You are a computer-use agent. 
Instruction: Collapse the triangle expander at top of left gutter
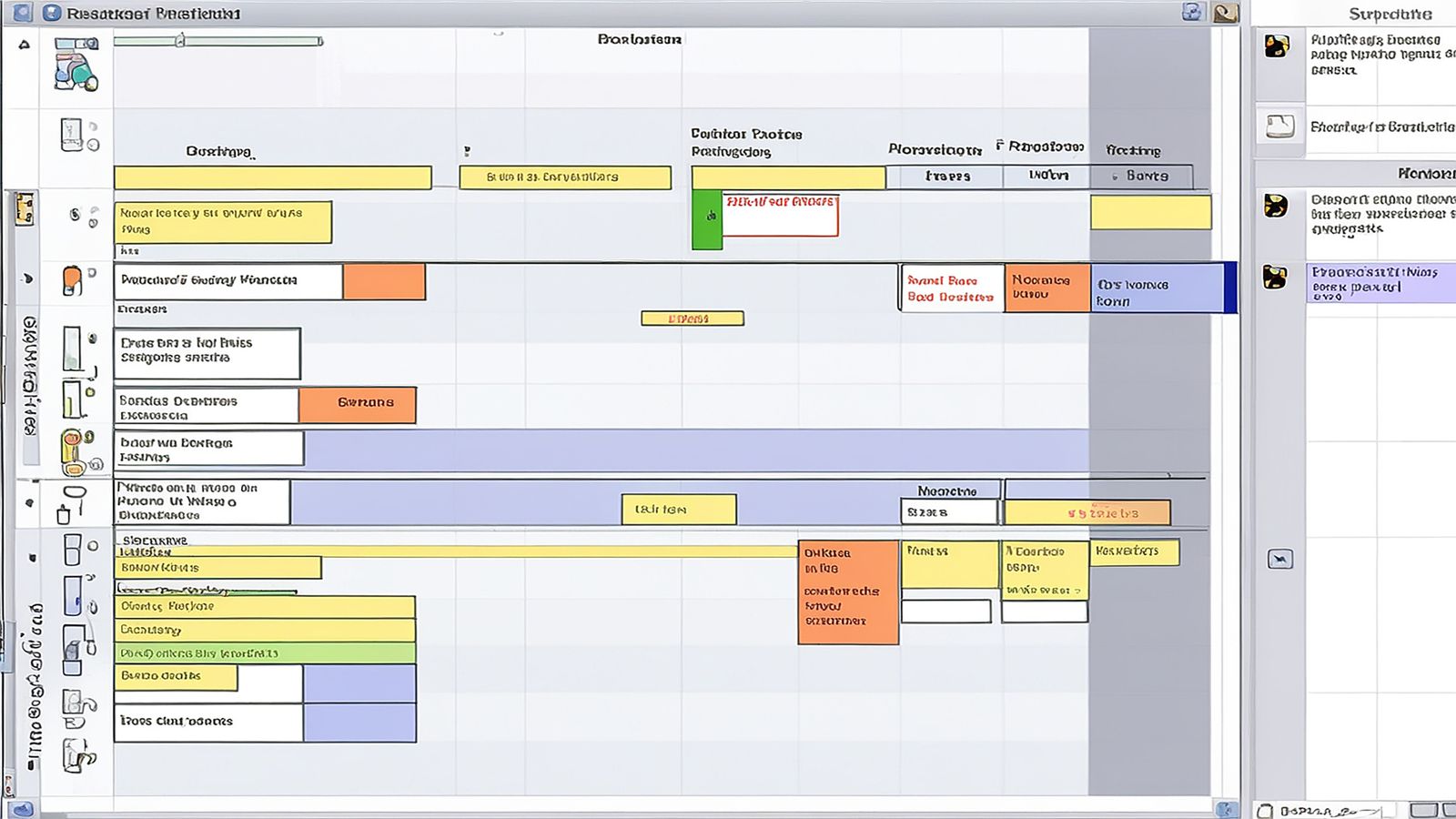25,44
